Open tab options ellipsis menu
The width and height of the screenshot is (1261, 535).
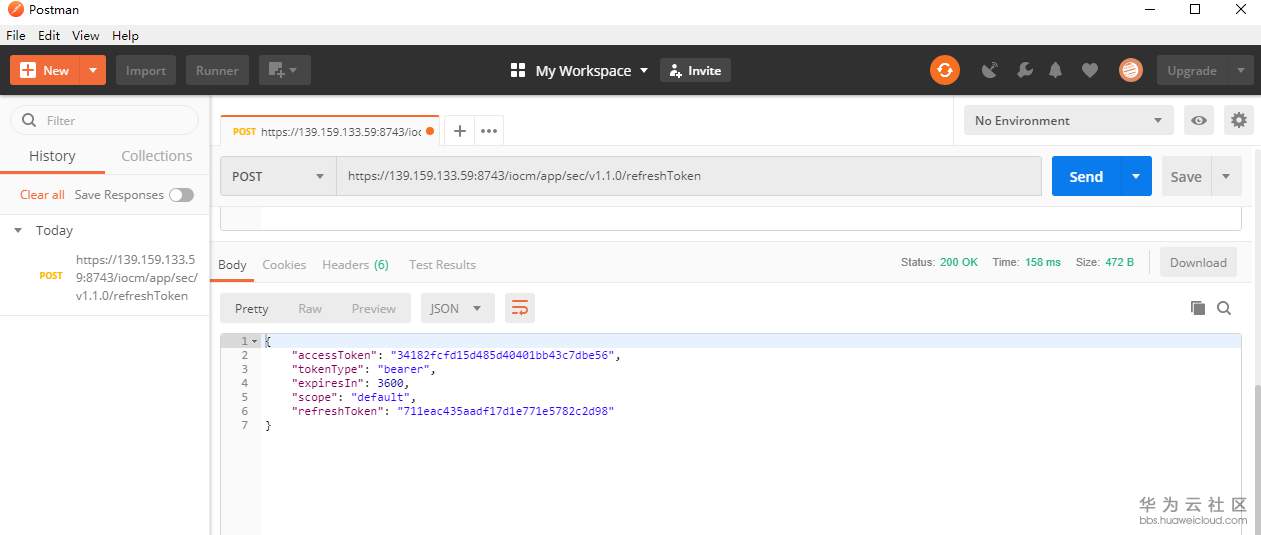489,131
